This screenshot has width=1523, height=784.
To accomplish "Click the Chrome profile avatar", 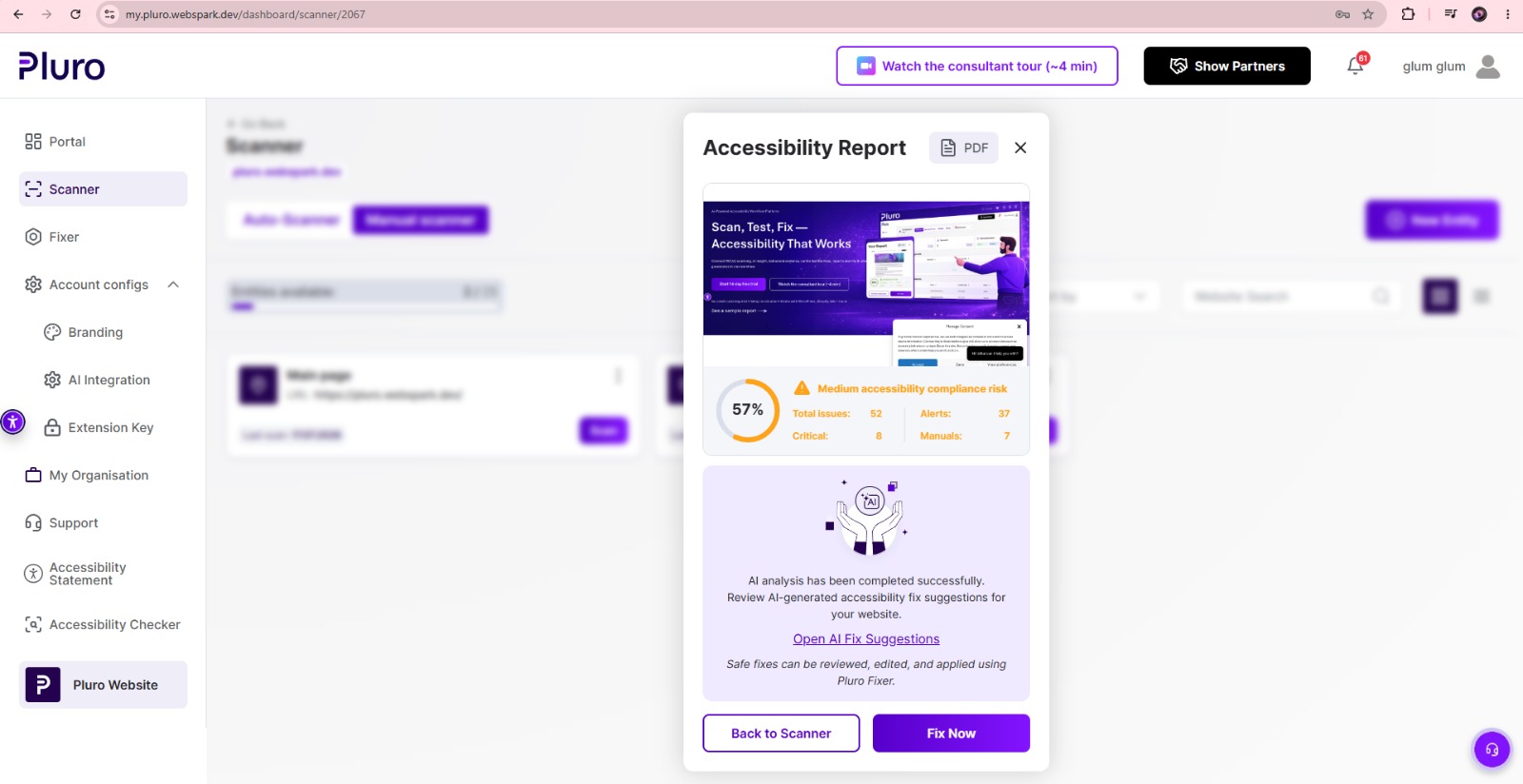I will [1479, 14].
